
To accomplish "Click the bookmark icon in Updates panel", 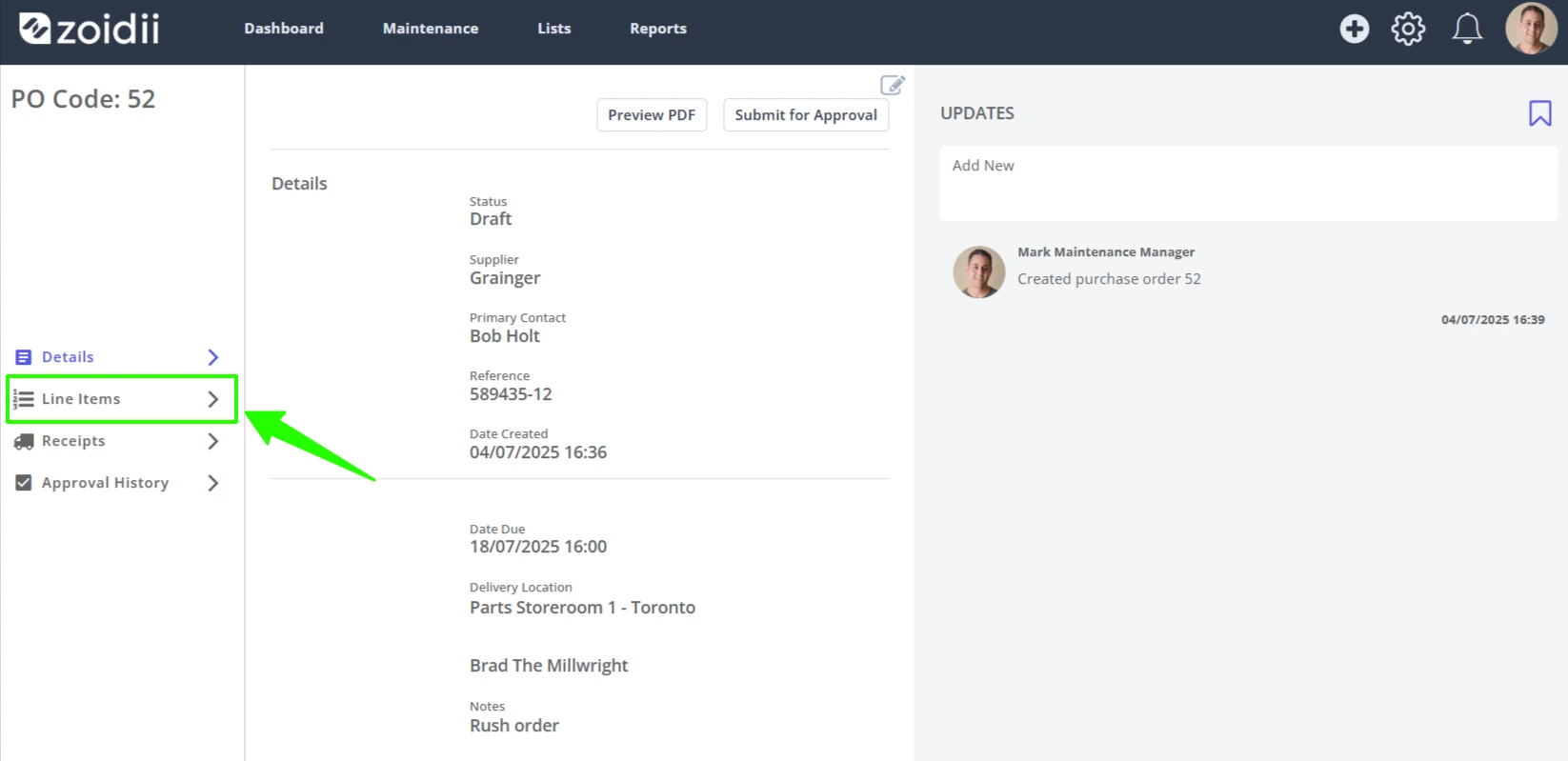I will coord(1539,113).
